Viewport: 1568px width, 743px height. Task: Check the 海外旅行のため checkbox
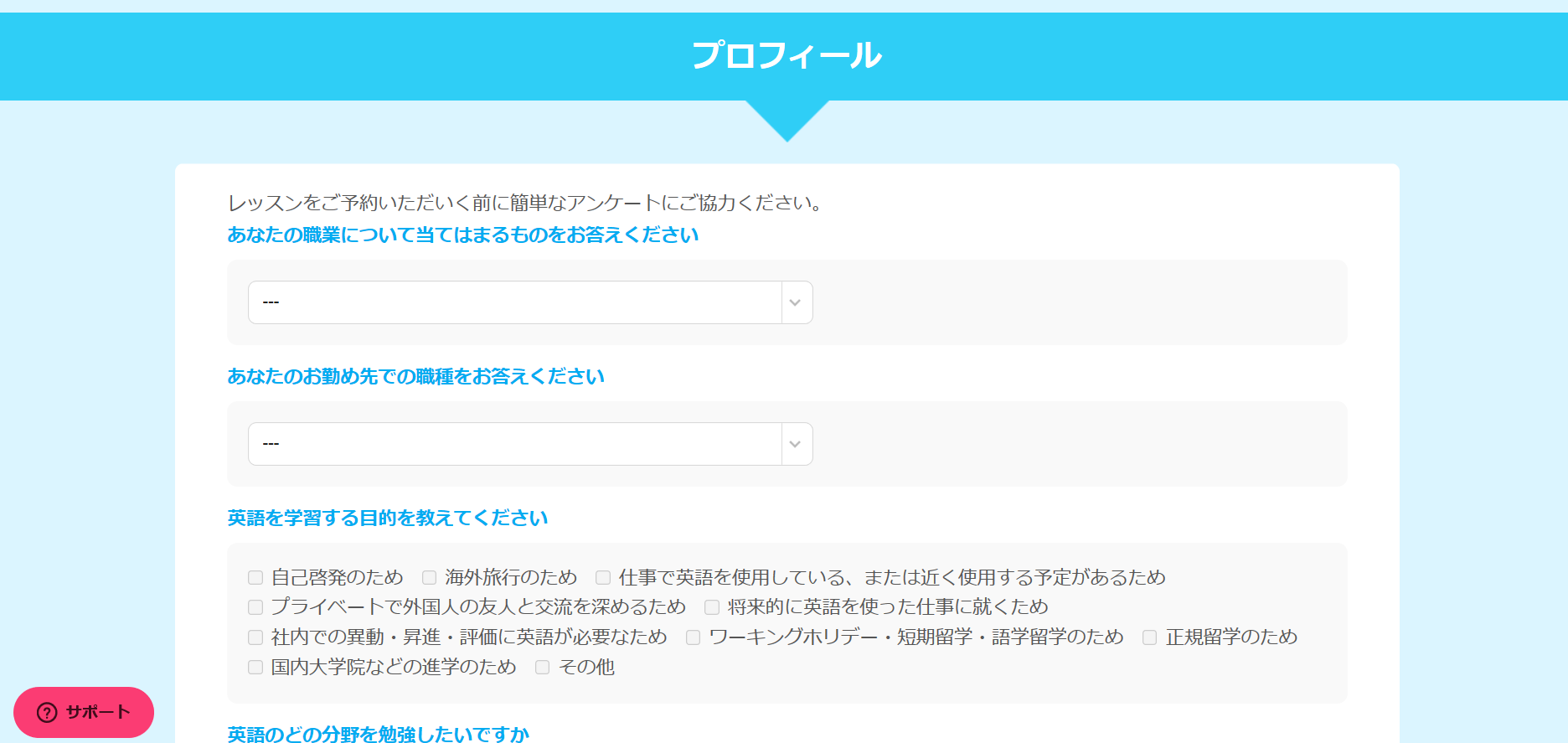(x=430, y=578)
